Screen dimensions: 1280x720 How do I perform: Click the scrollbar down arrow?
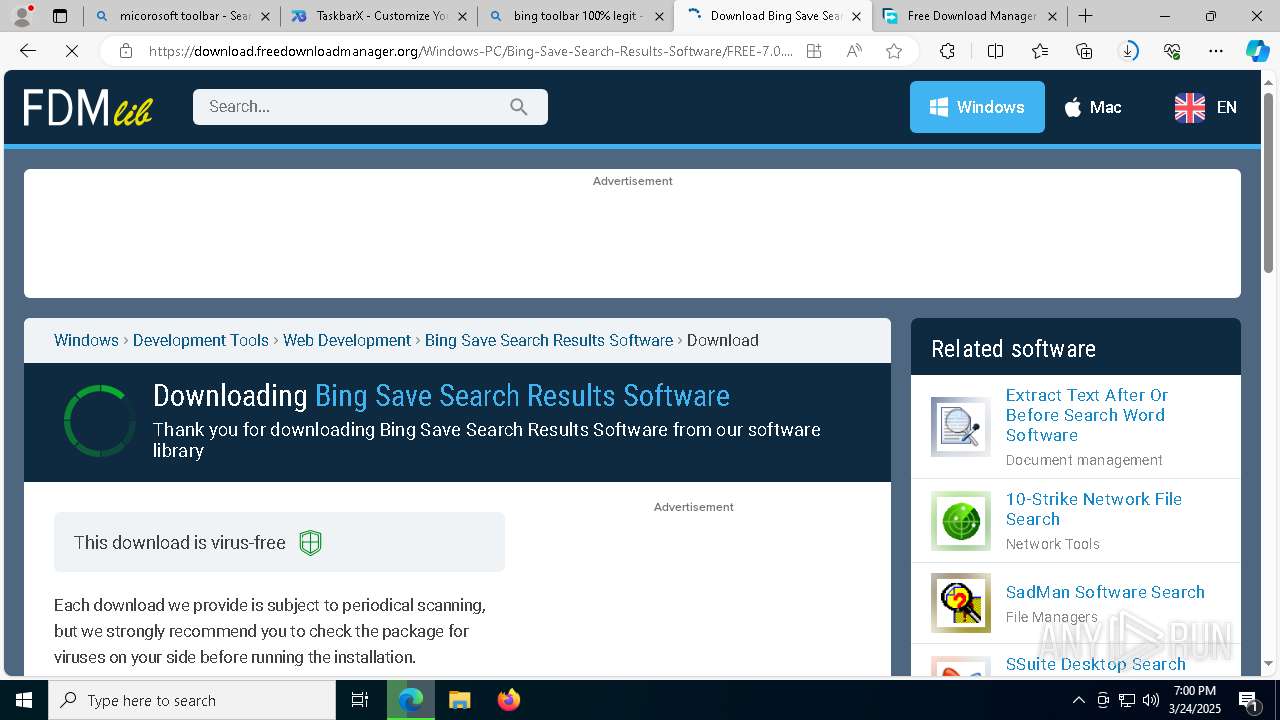point(1268,663)
